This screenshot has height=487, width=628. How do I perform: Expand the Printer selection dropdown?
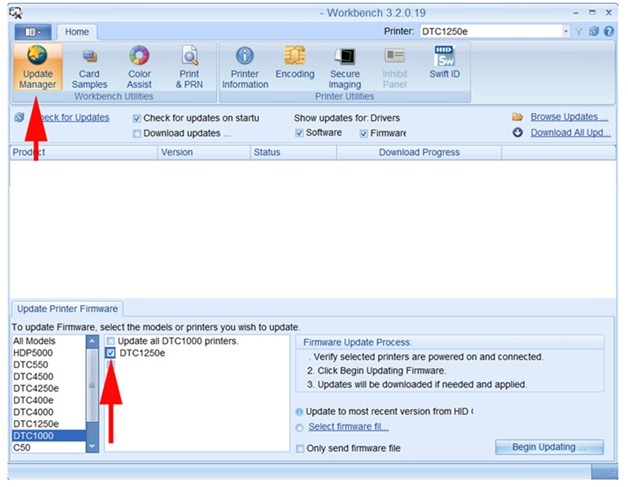566,31
